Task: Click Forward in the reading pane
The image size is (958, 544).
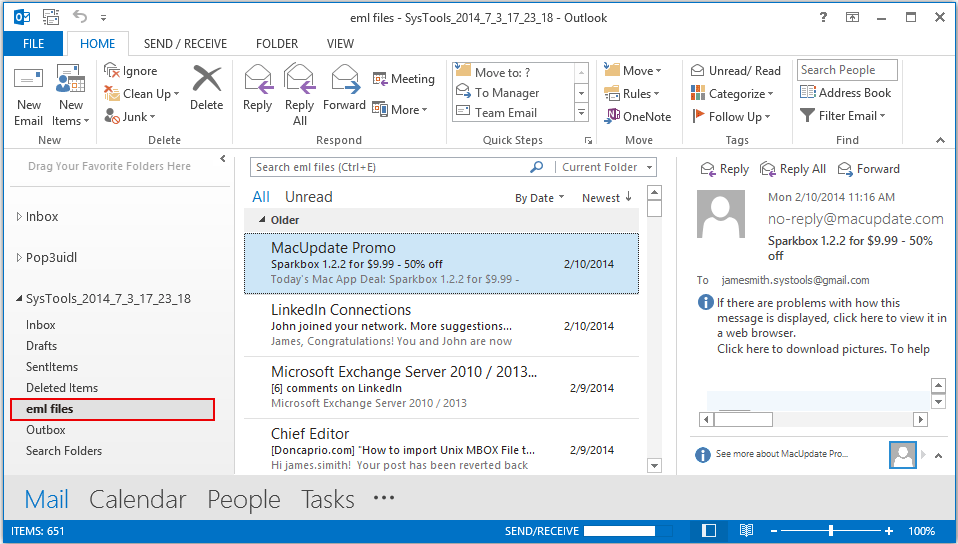Action: (868, 169)
